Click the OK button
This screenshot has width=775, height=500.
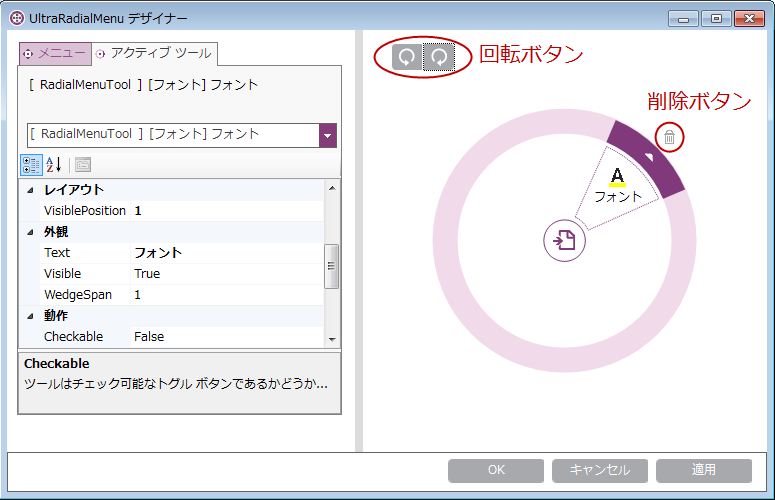point(496,470)
